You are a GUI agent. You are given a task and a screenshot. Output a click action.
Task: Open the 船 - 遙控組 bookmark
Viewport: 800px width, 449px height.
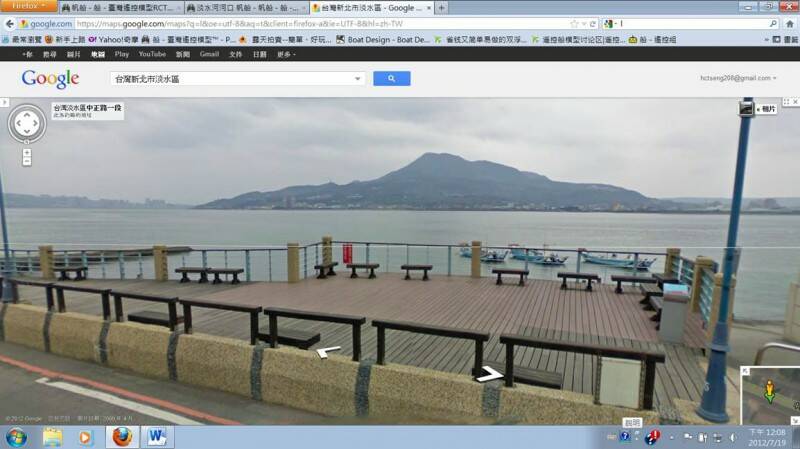coord(653,39)
